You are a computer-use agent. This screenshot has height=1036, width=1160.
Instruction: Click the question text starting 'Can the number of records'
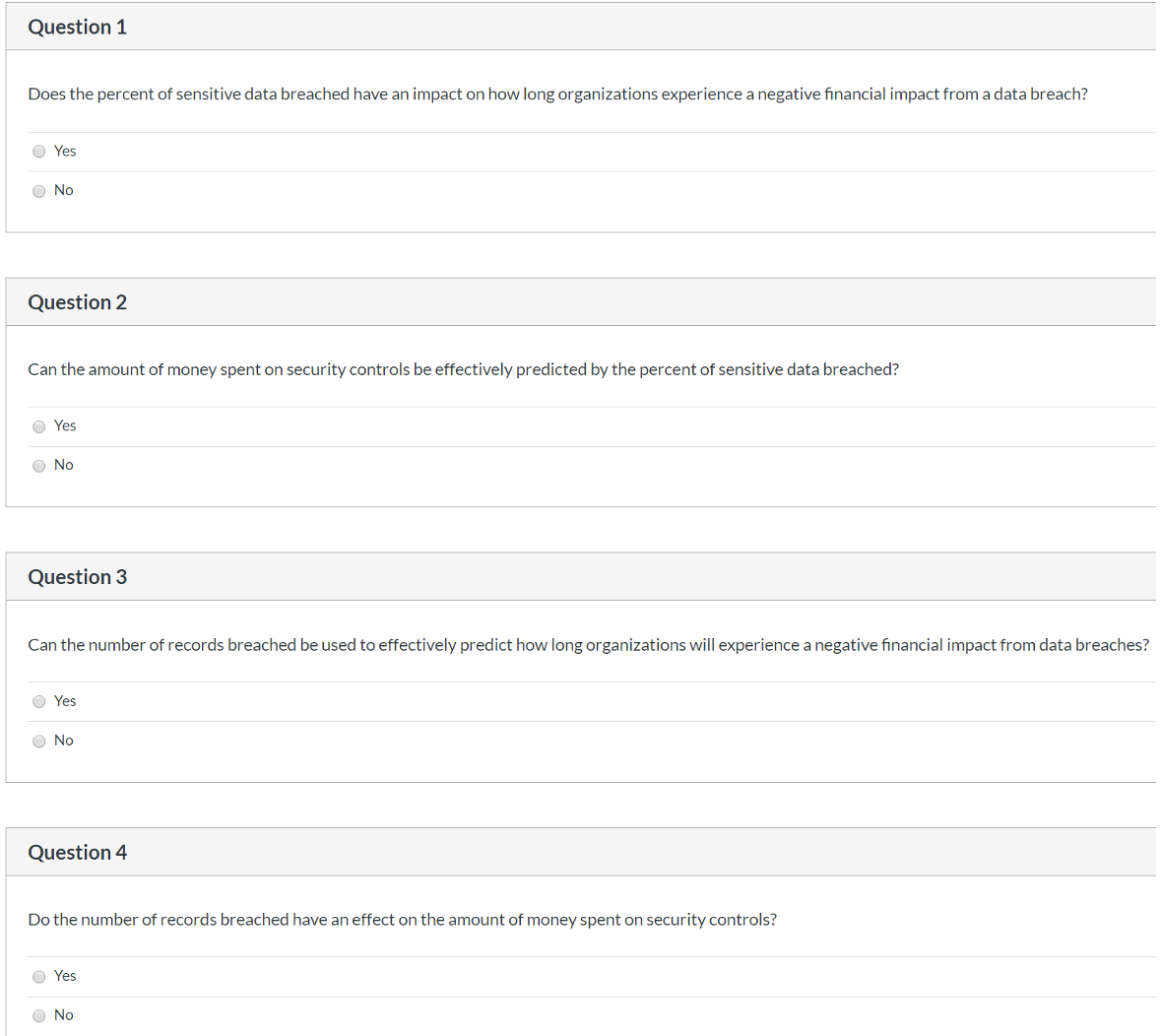tap(588, 645)
